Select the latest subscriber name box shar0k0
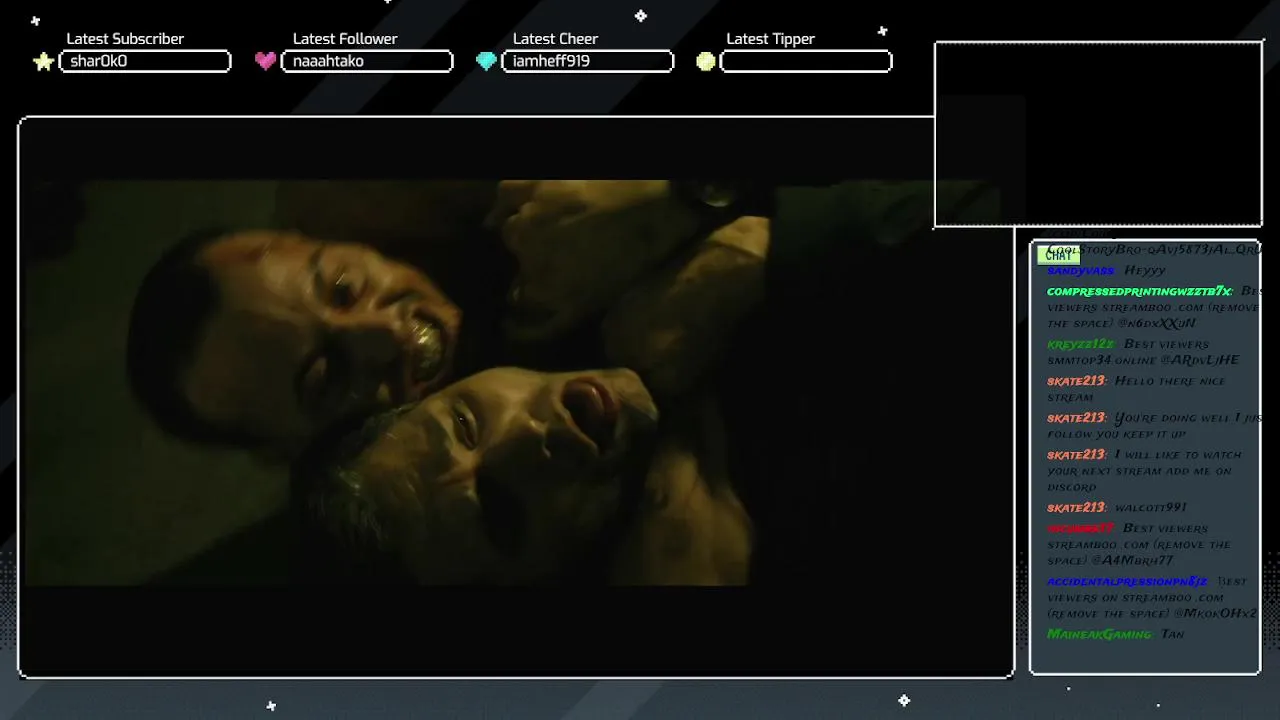This screenshot has height=720, width=1280. tap(145, 61)
